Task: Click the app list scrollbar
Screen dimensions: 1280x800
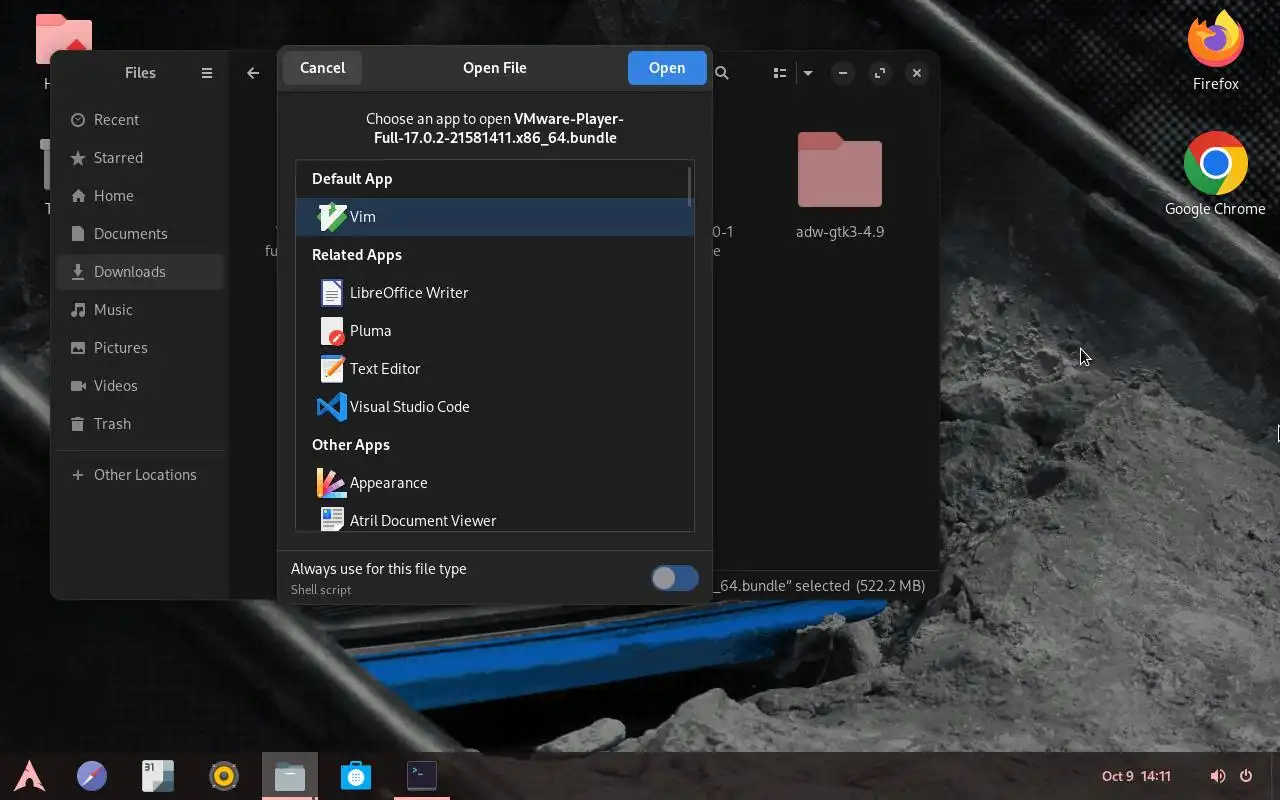Action: point(690,187)
